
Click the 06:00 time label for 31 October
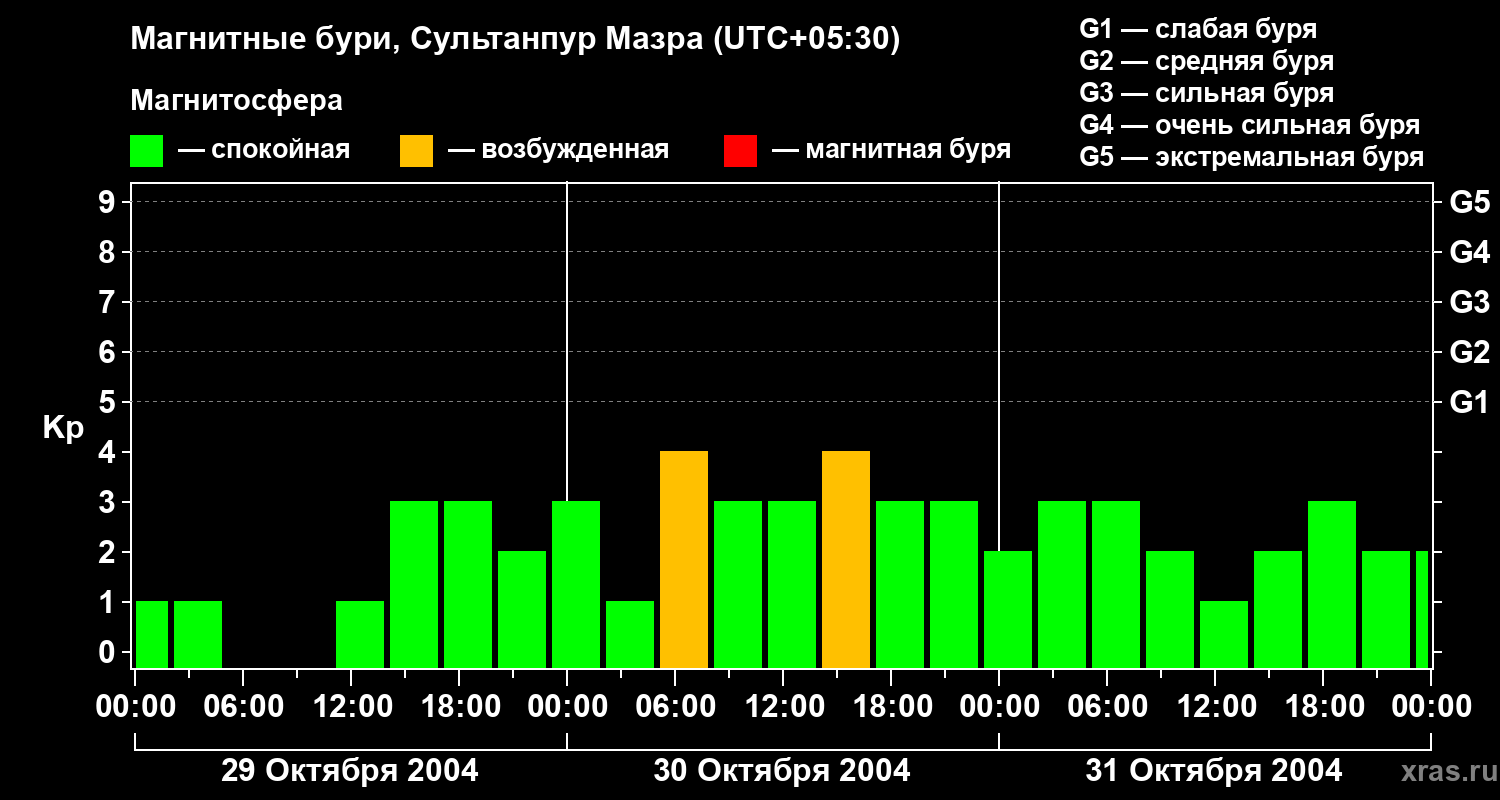click(1108, 707)
